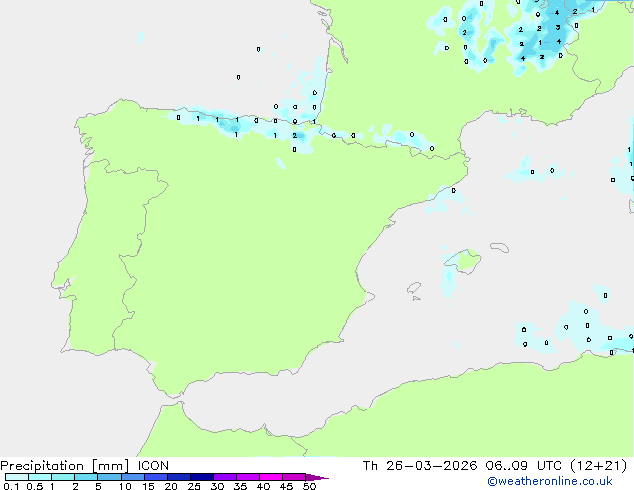The width and height of the screenshot is (634, 490).
Task: Click the "0.1" legend scale label
Action: [11, 486]
